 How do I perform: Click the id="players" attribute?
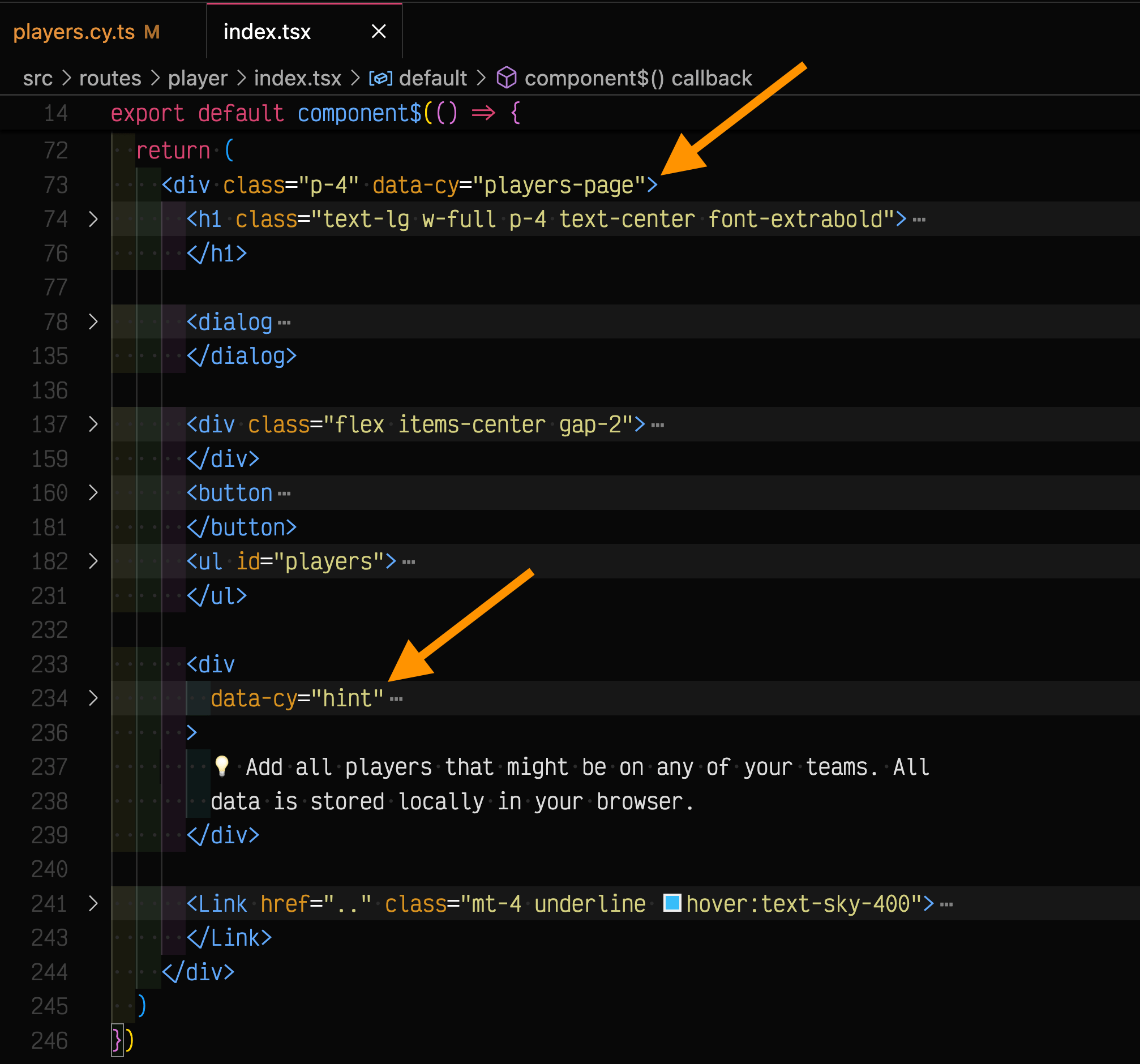310,561
